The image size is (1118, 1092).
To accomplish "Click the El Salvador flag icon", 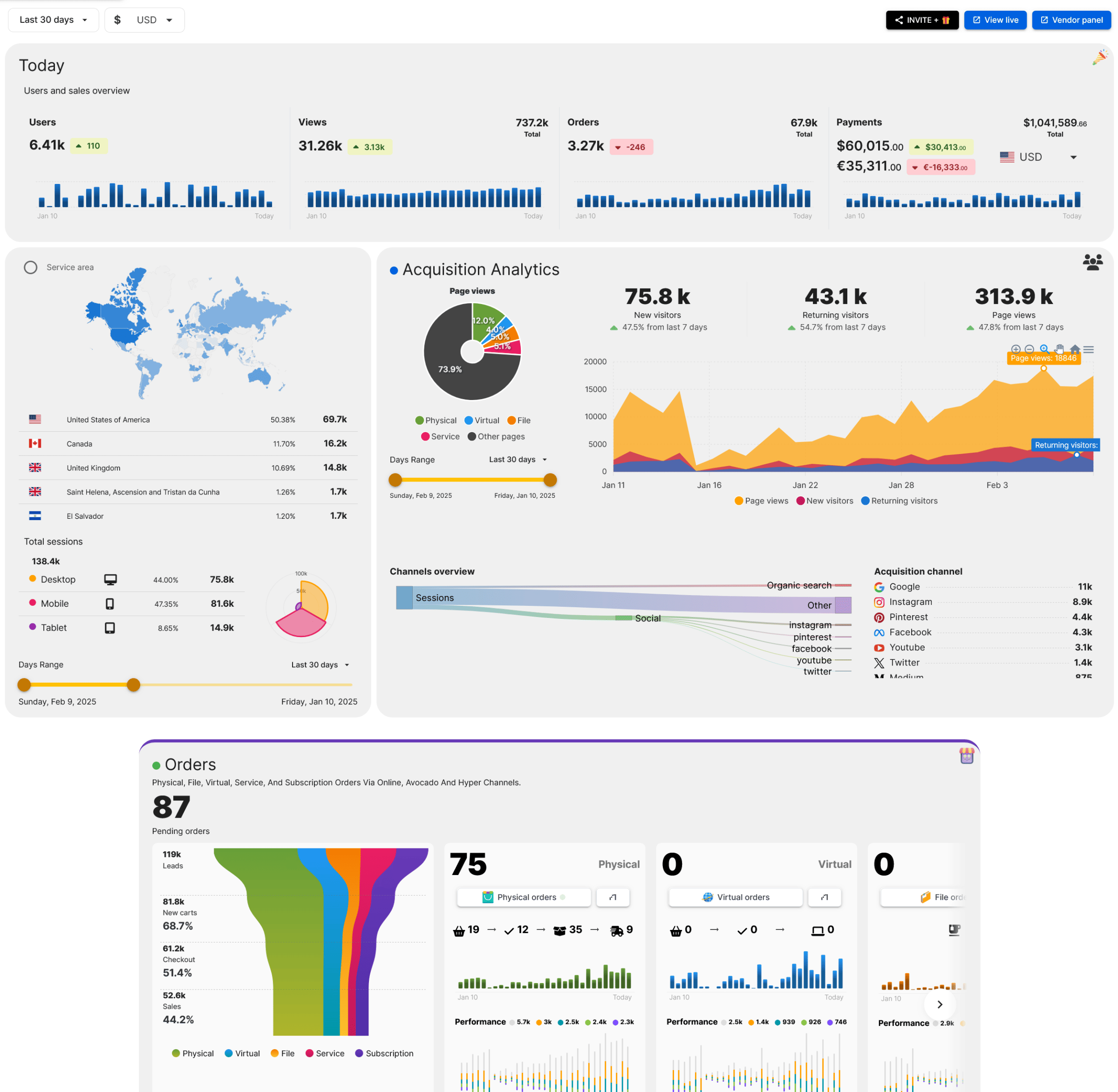I will pos(35,515).
